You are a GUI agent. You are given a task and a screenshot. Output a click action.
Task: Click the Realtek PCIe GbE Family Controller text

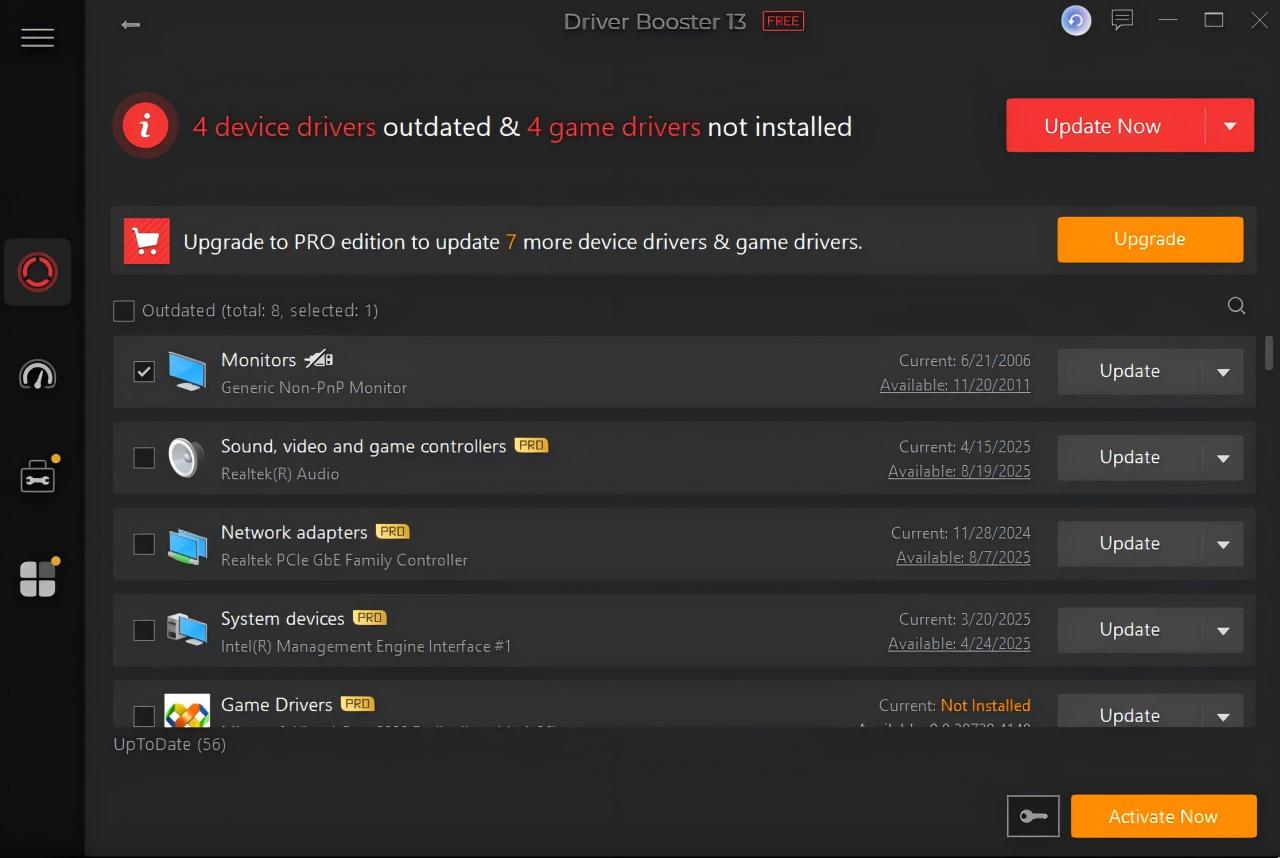click(x=344, y=560)
